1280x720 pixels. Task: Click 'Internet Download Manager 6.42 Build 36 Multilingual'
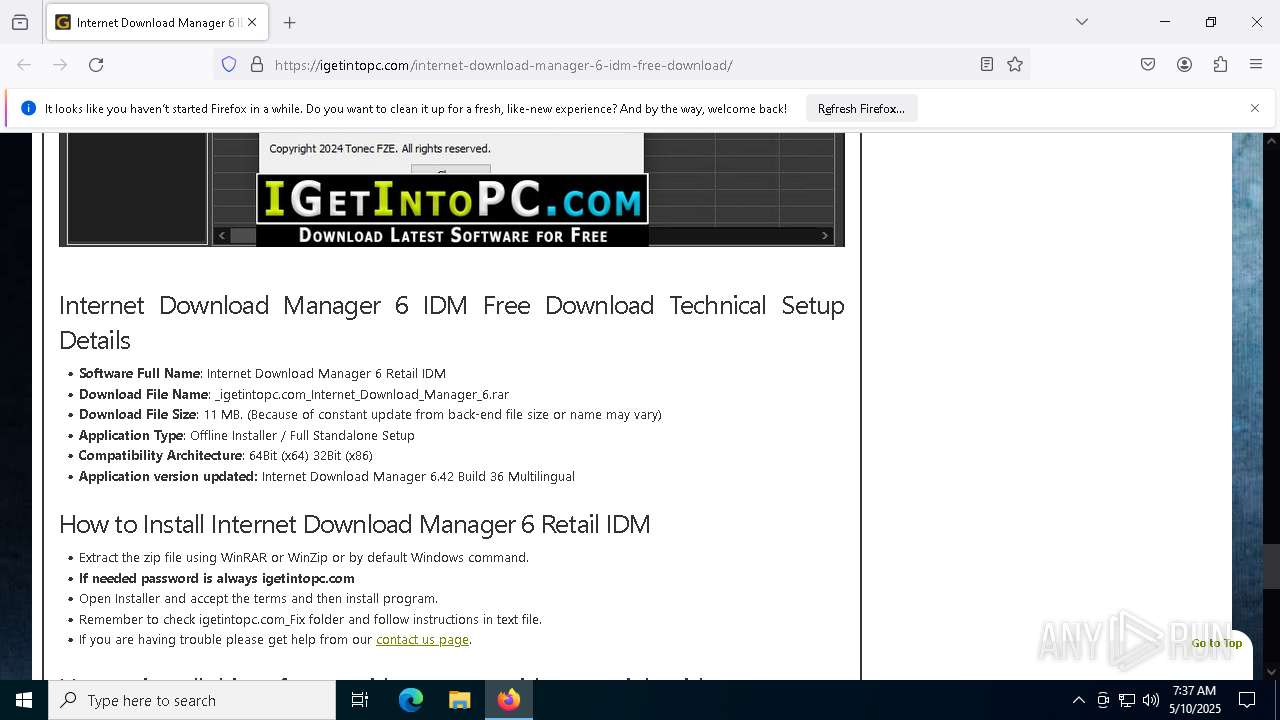coord(418,477)
